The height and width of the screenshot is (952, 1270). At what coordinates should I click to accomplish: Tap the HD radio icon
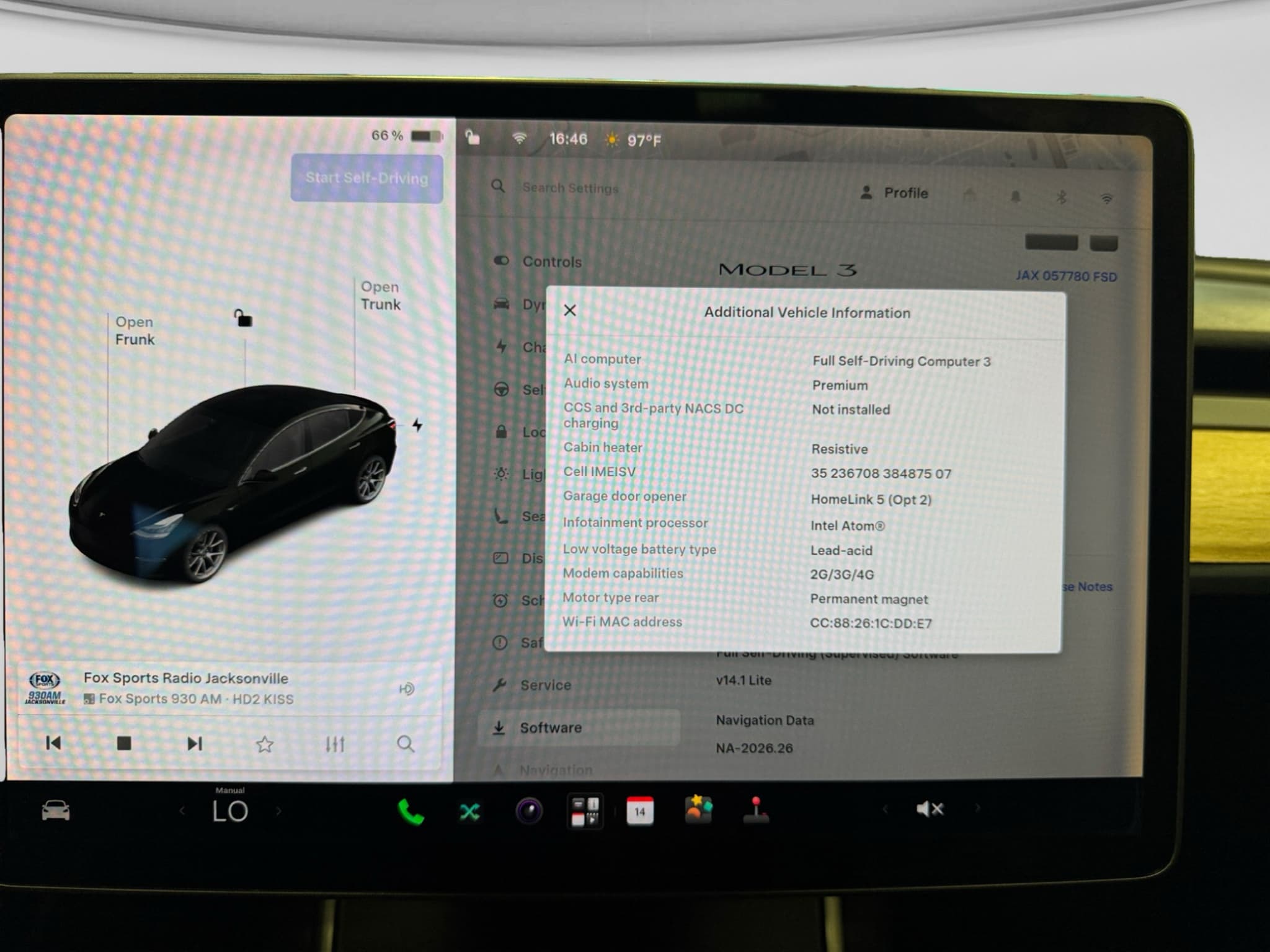[x=407, y=689]
